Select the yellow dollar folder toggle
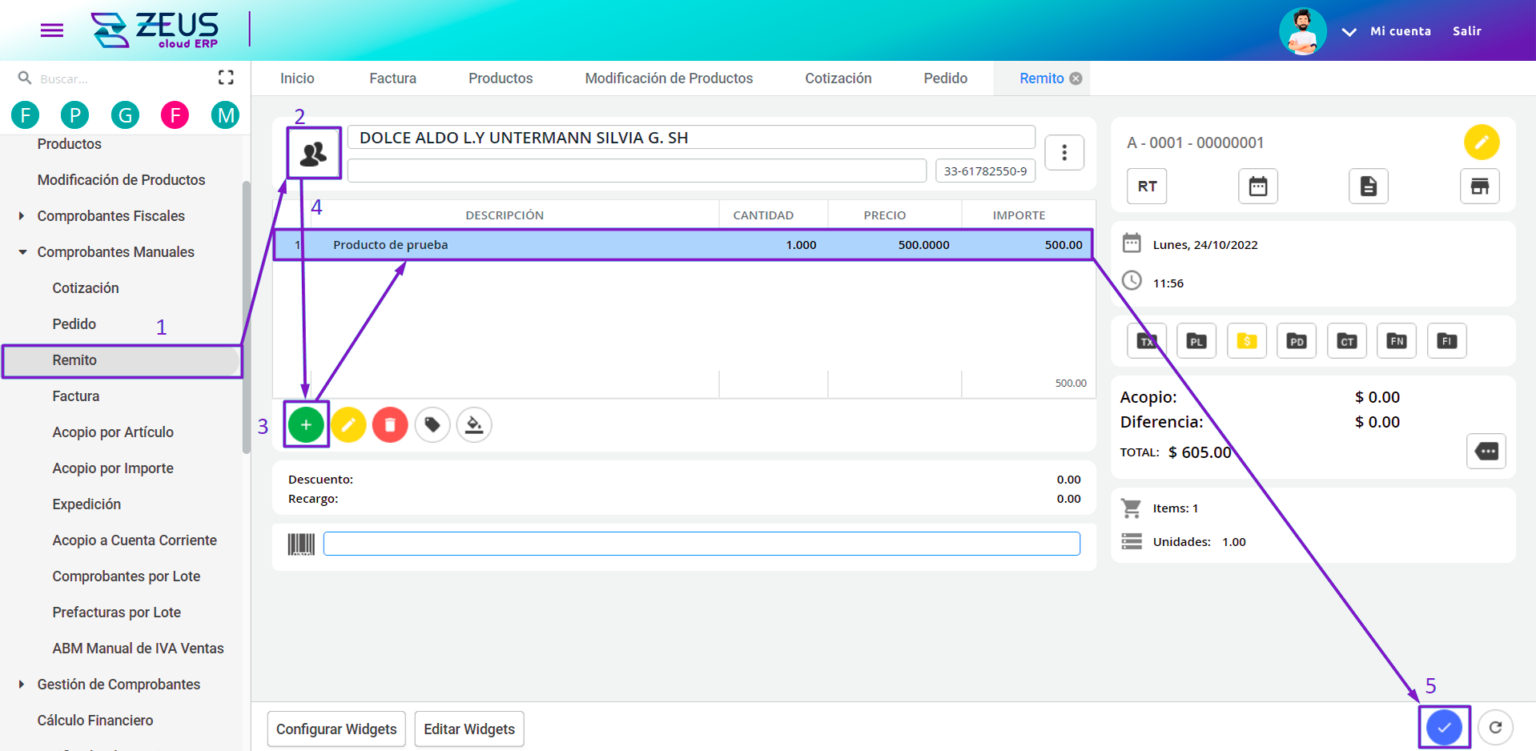 pos(1247,340)
